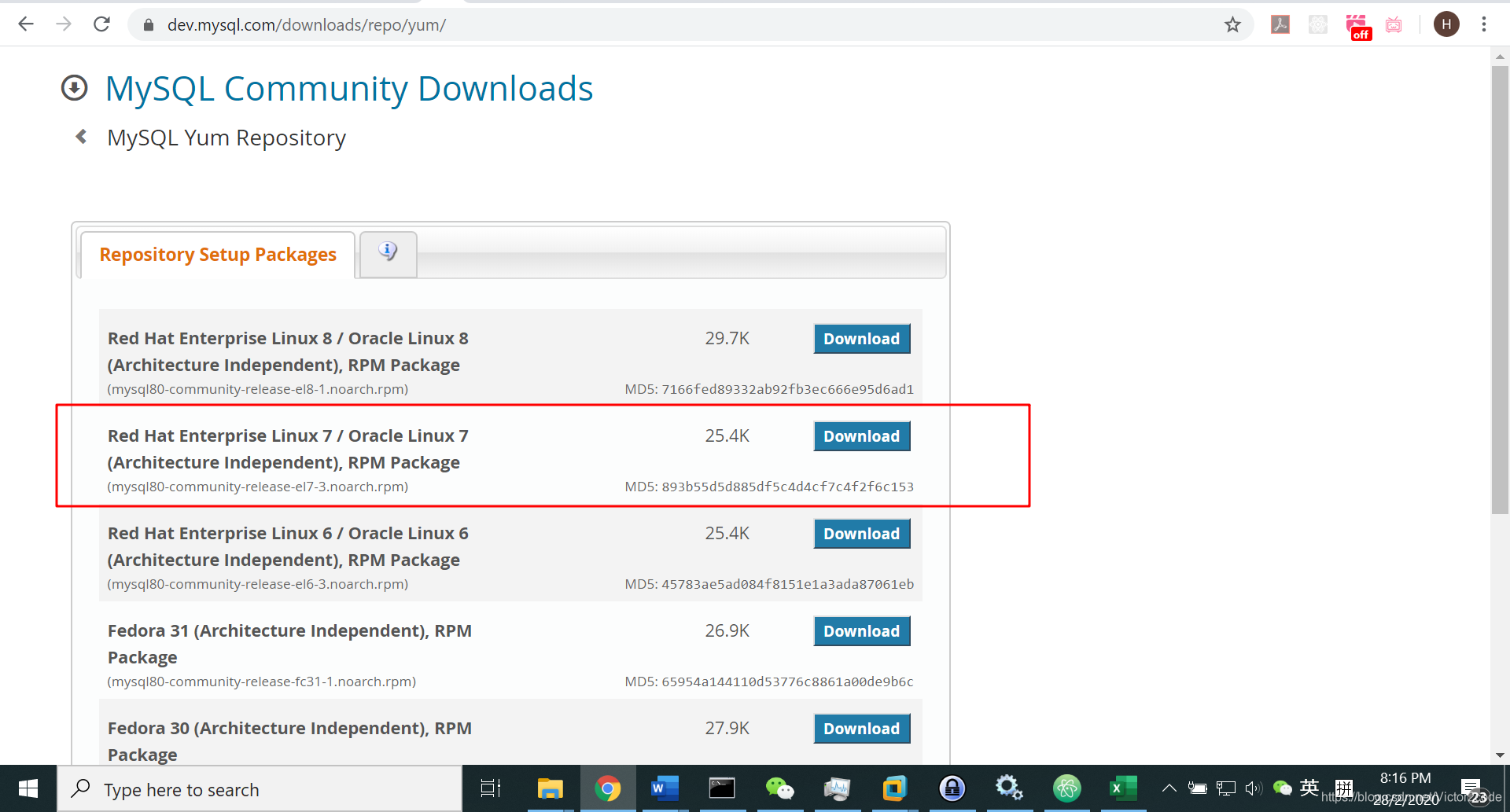Reload the MySQL downloads page

tap(101, 24)
